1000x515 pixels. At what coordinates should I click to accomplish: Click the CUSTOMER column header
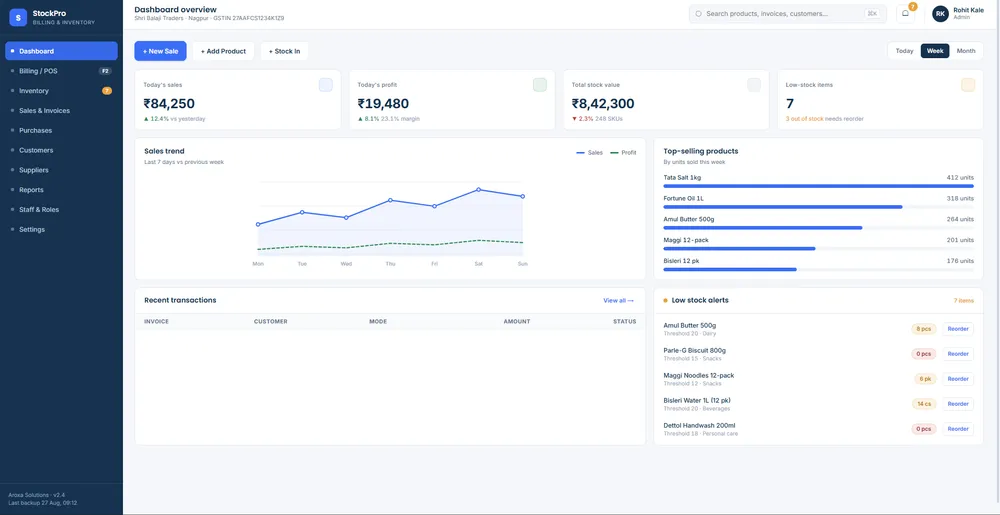pyautogui.click(x=270, y=322)
